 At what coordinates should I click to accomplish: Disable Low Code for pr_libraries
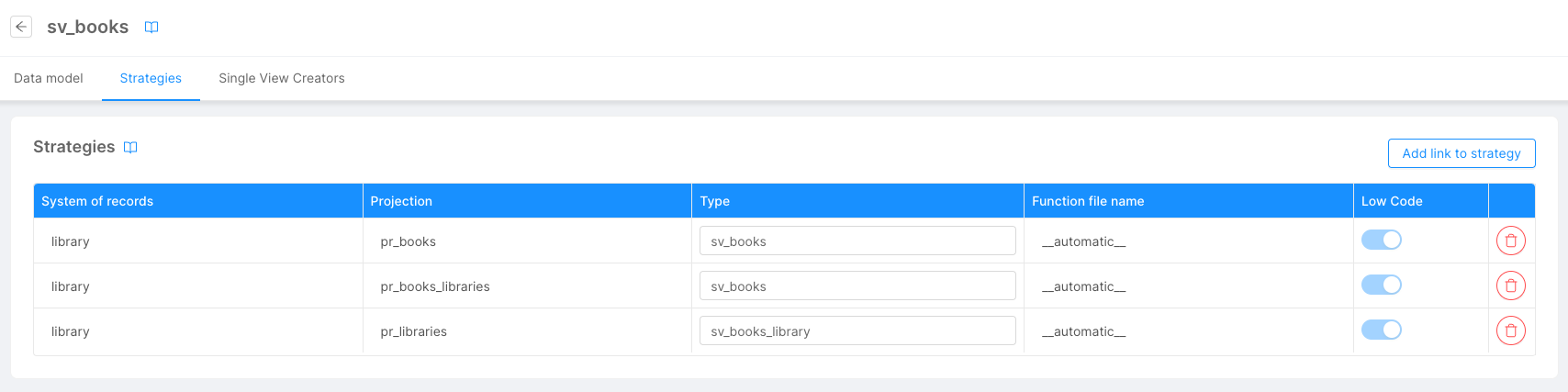click(x=1381, y=330)
